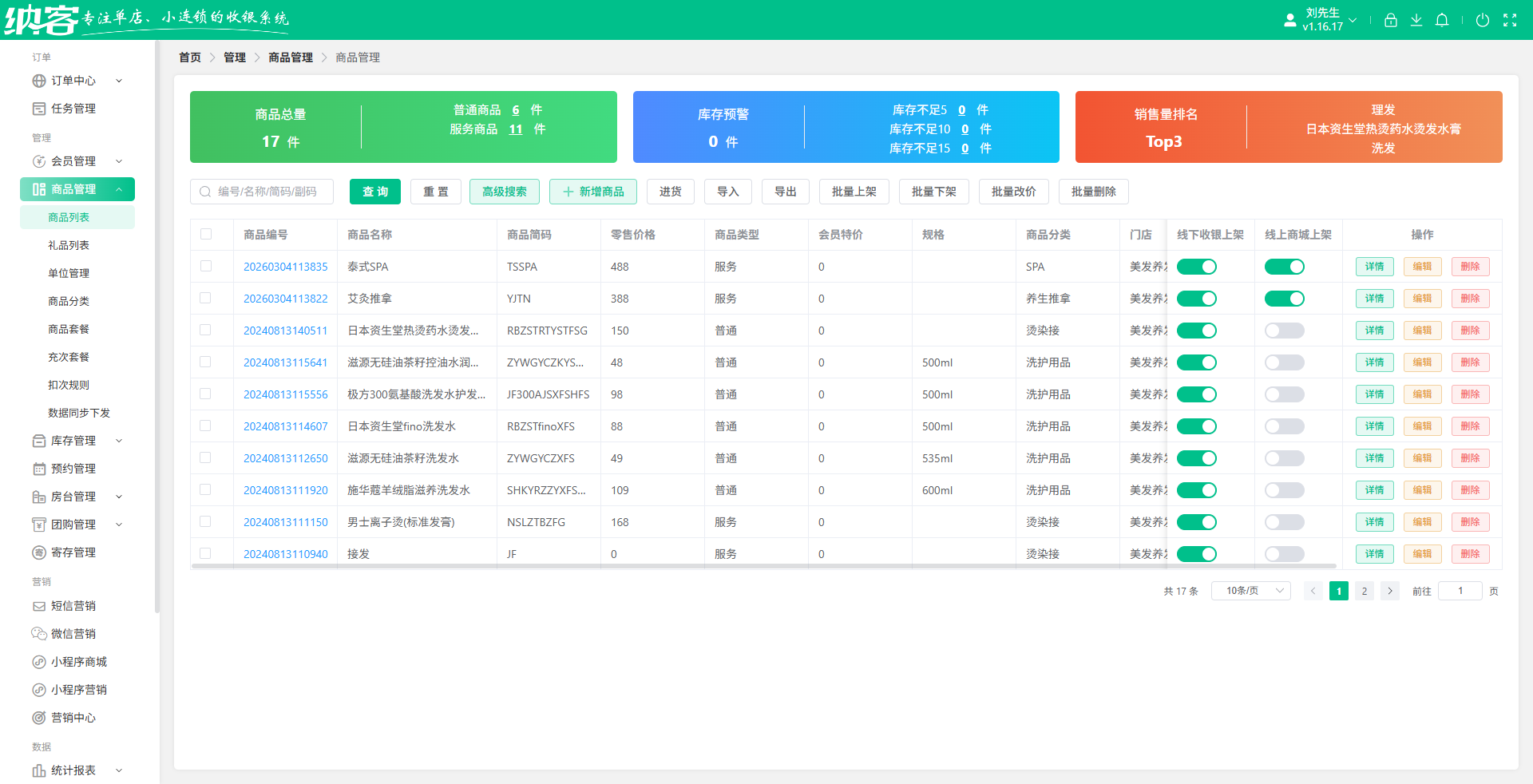The height and width of the screenshot is (784, 1533).
Task: Open the 预约管理 booking management icon
Action: 38,468
